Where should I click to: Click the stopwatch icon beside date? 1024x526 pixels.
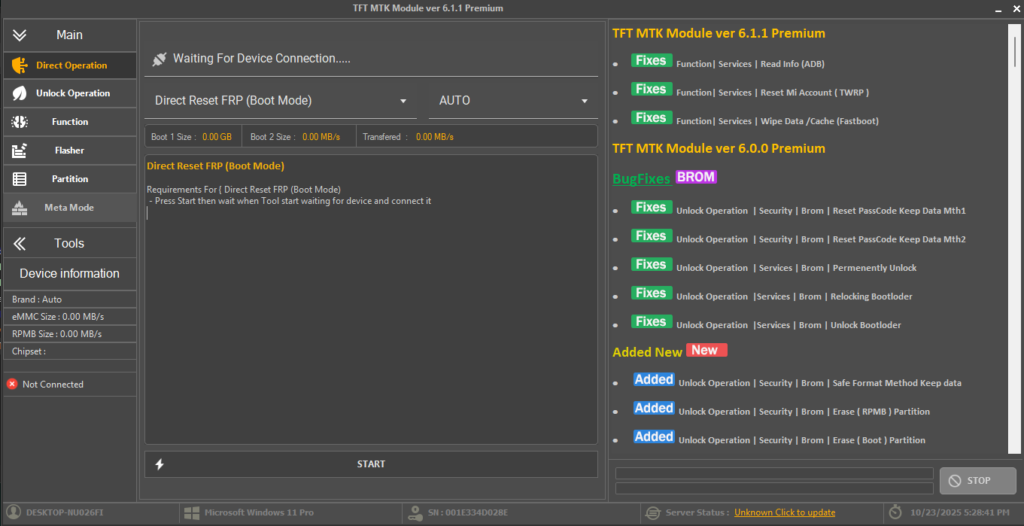[895, 513]
